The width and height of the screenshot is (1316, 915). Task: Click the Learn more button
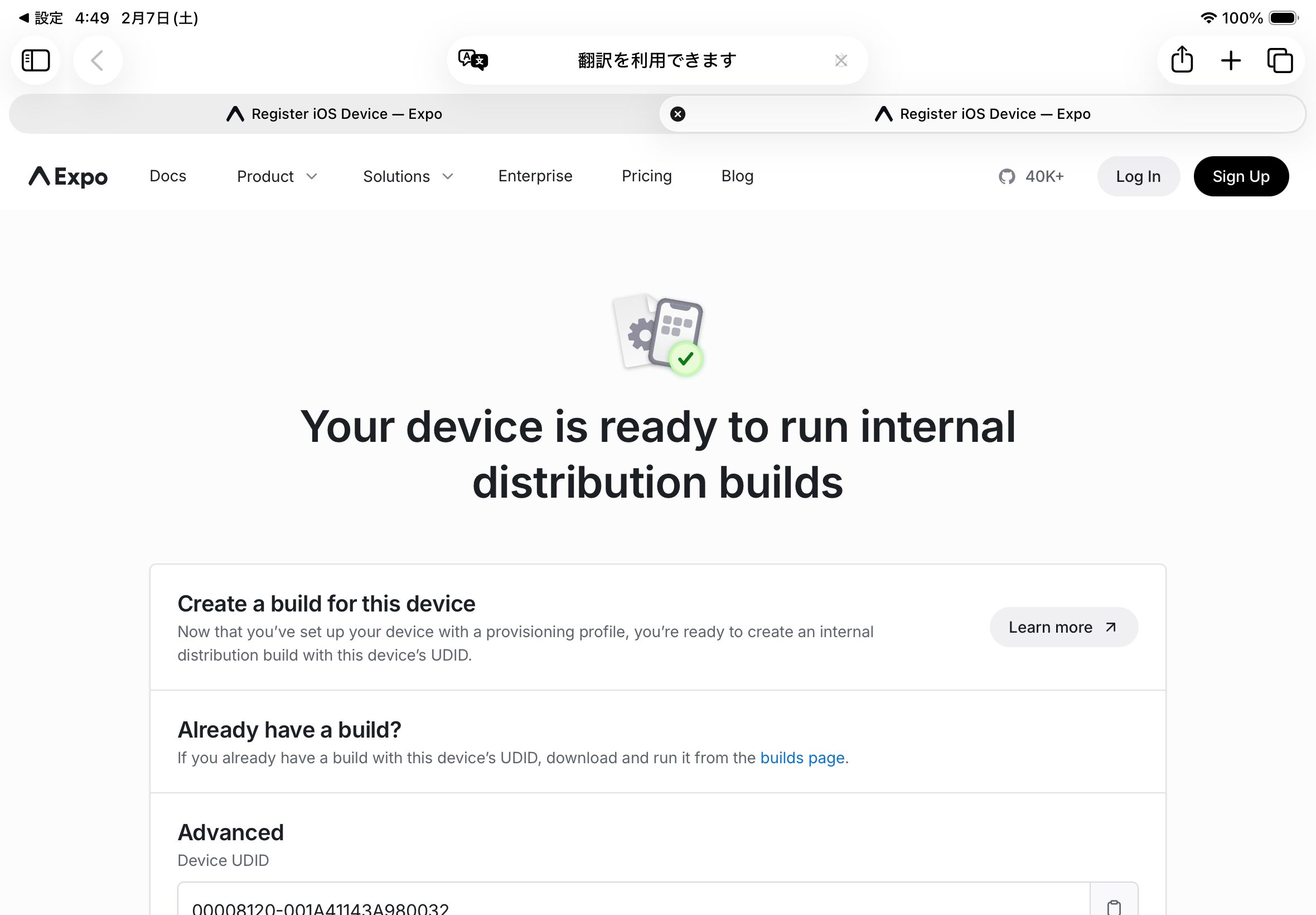click(x=1063, y=627)
